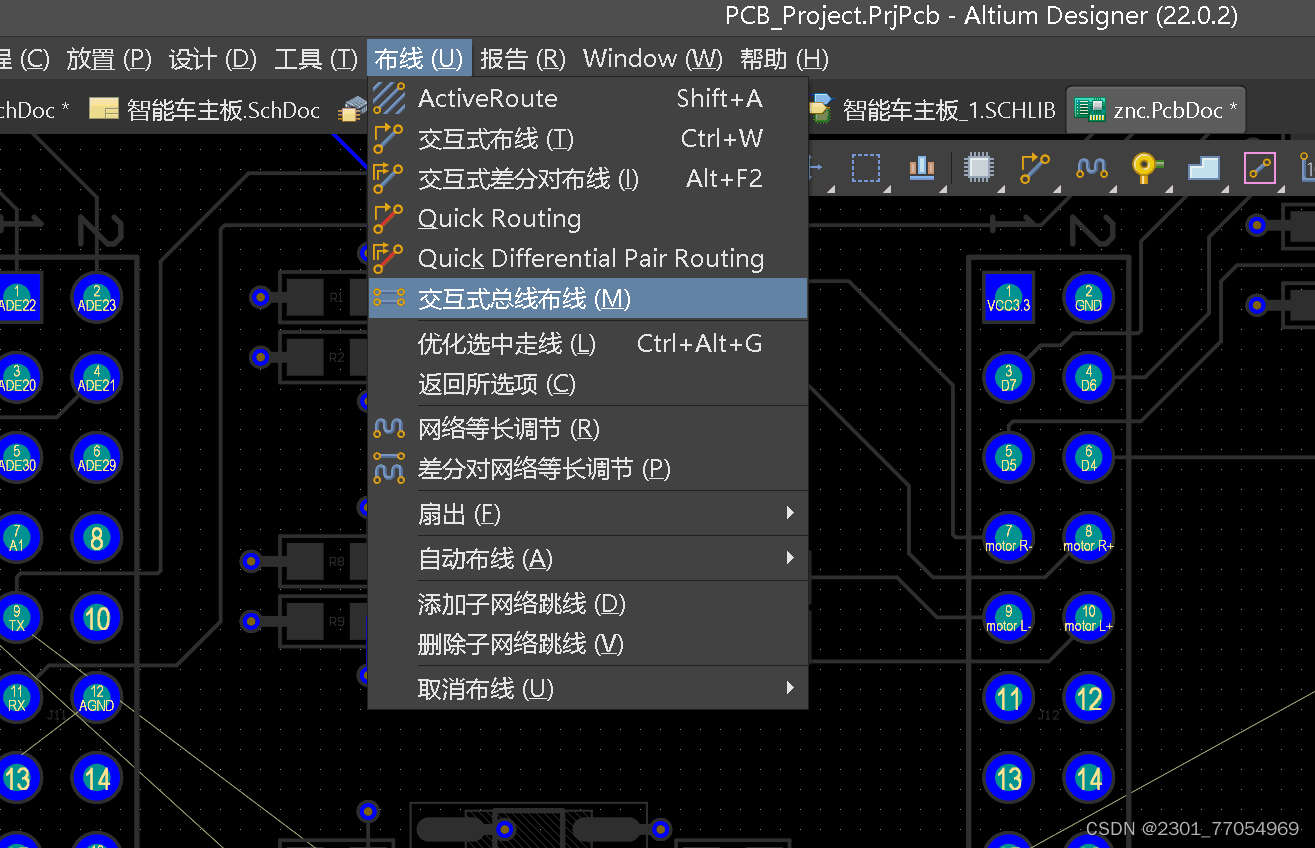
Task: Click the toolbar length tuning icon
Action: pos(1091,168)
